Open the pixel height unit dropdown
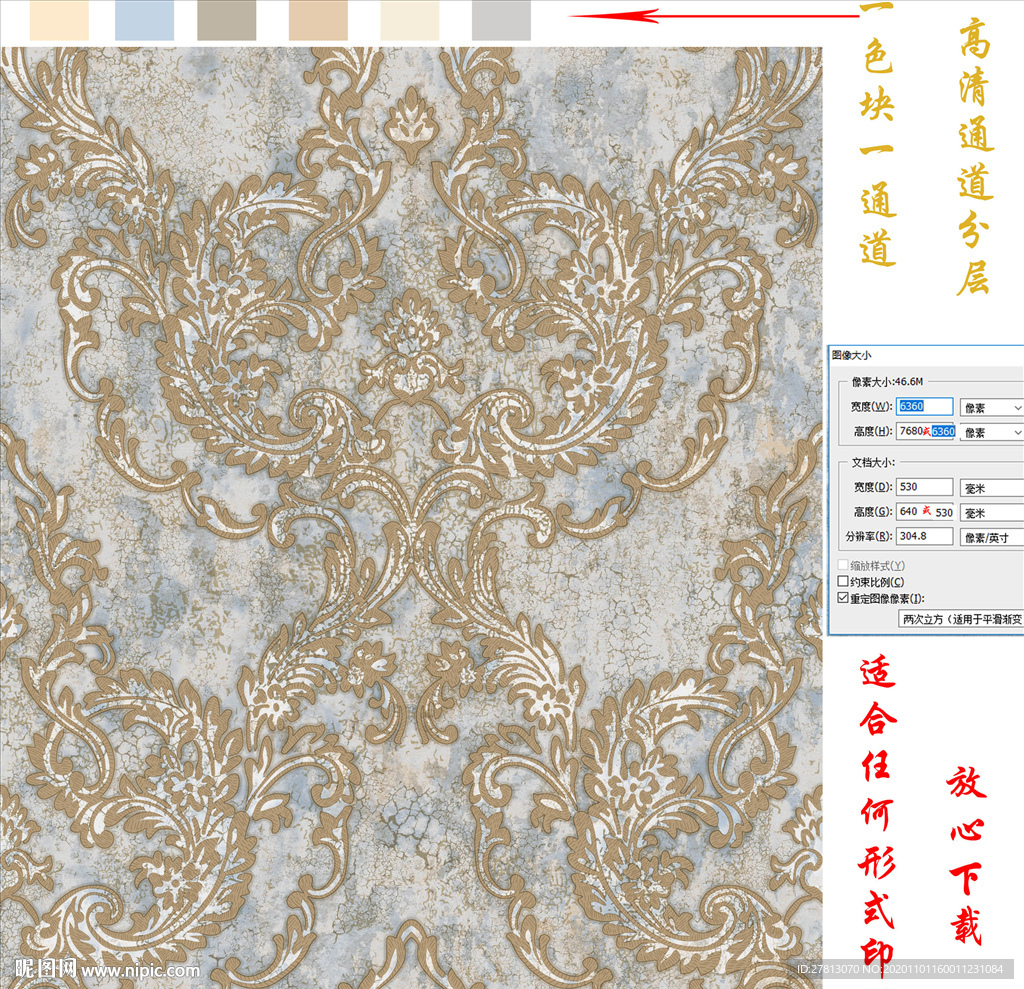This screenshot has width=1024, height=989. [991, 432]
